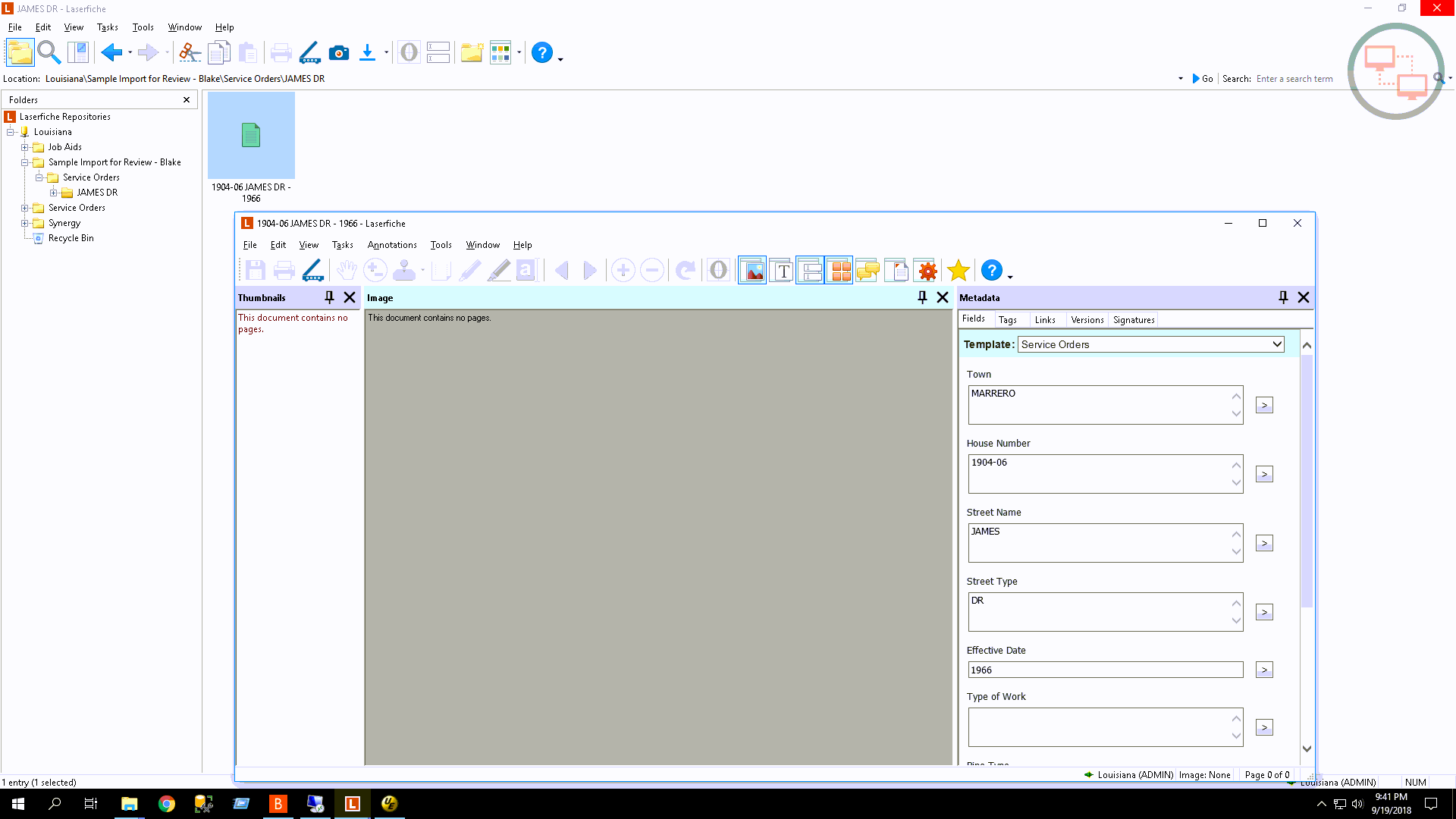
Task: Switch to the Tags tab in Metadata
Action: 1009,319
